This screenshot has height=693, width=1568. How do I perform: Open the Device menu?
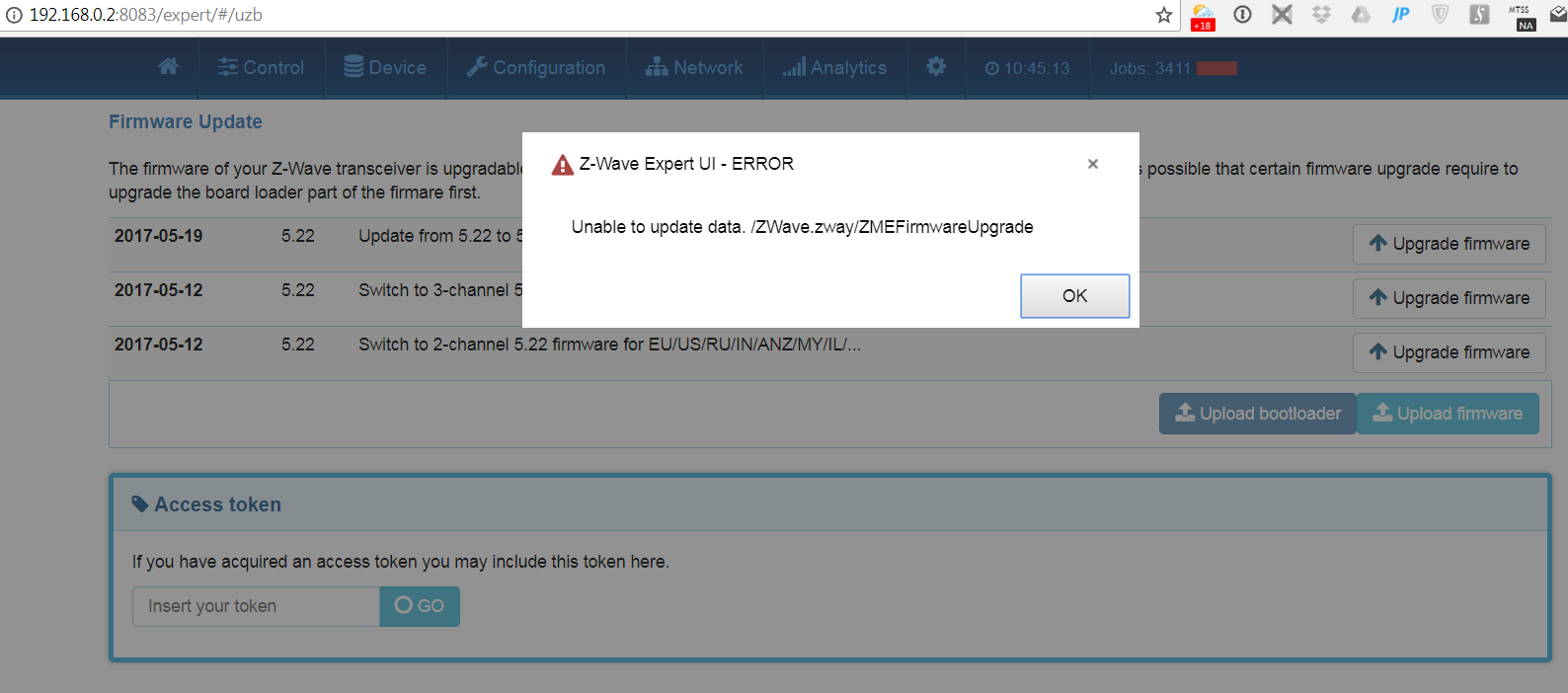coord(385,67)
